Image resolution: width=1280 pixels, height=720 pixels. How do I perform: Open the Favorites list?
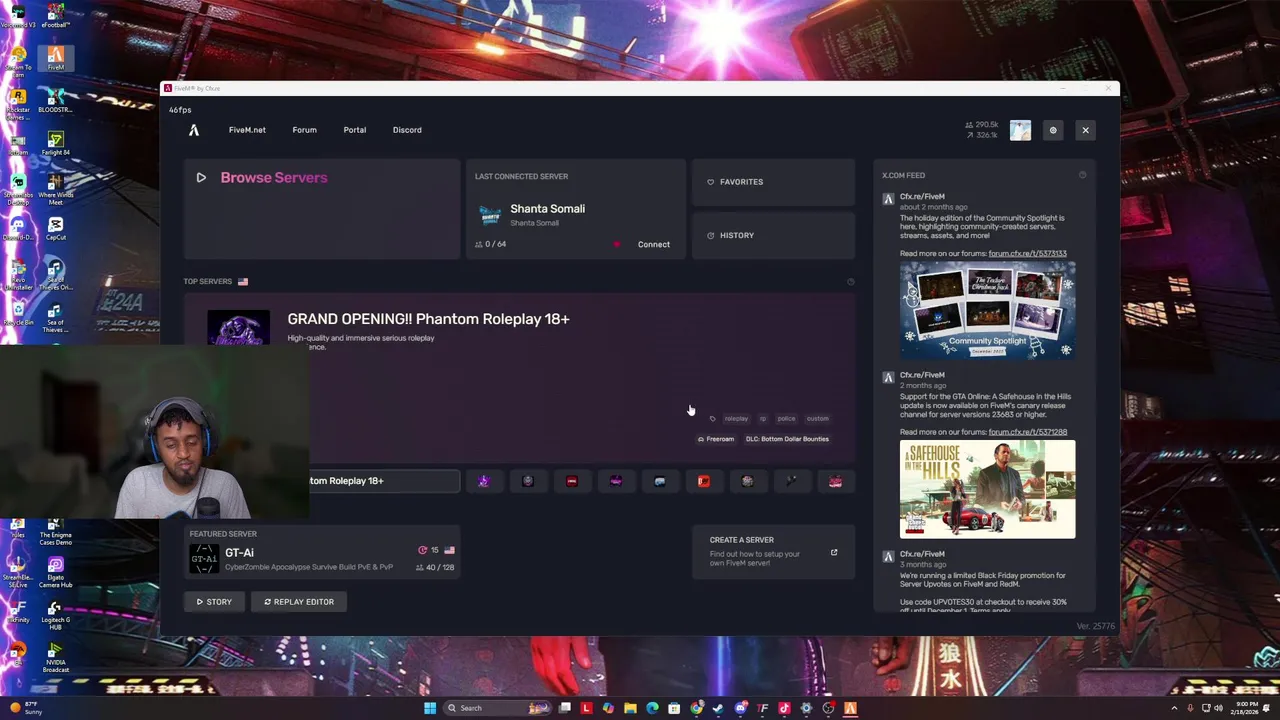click(x=773, y=182)
